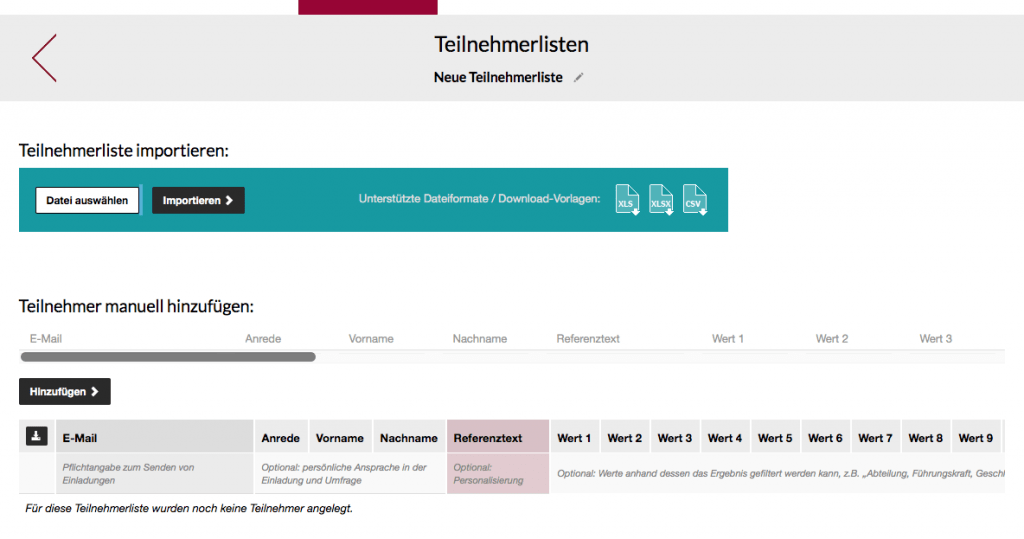The image size is (1024, 539).
Task: Click the Neue Teilnehmerliste title text
Action: (498, 77)
